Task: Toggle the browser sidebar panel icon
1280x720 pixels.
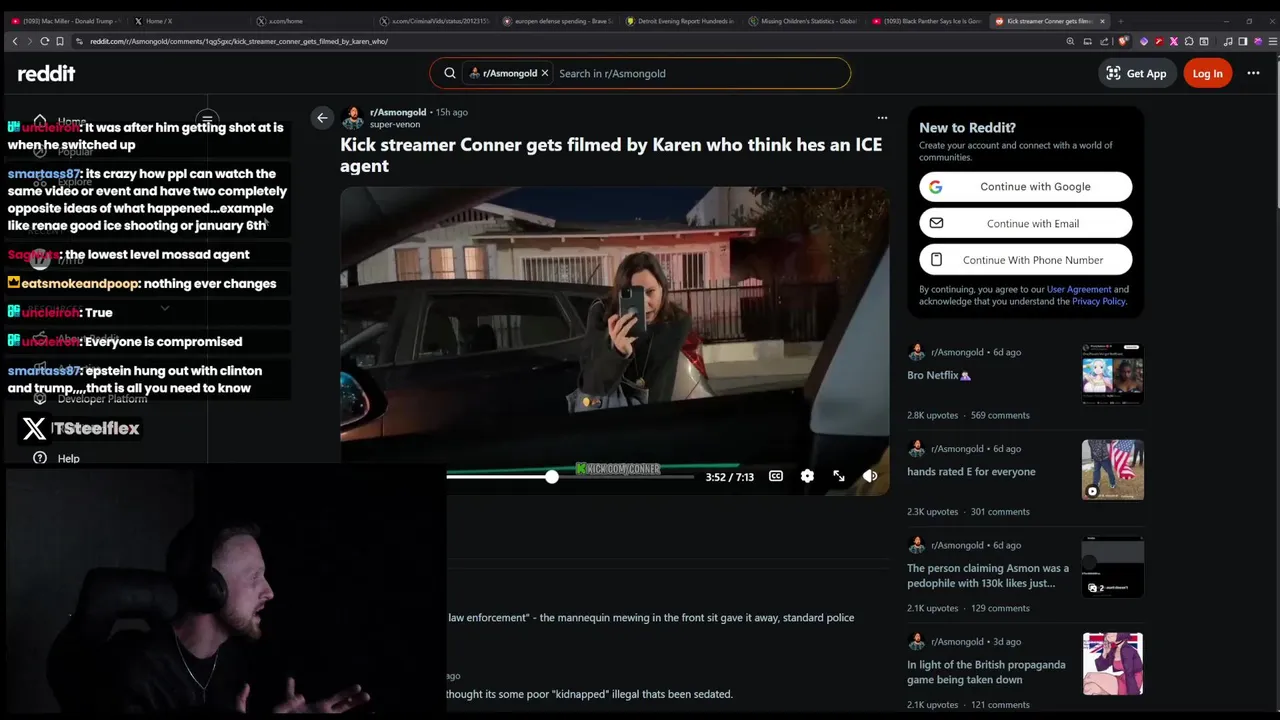Action: (x=1243, y=41)
